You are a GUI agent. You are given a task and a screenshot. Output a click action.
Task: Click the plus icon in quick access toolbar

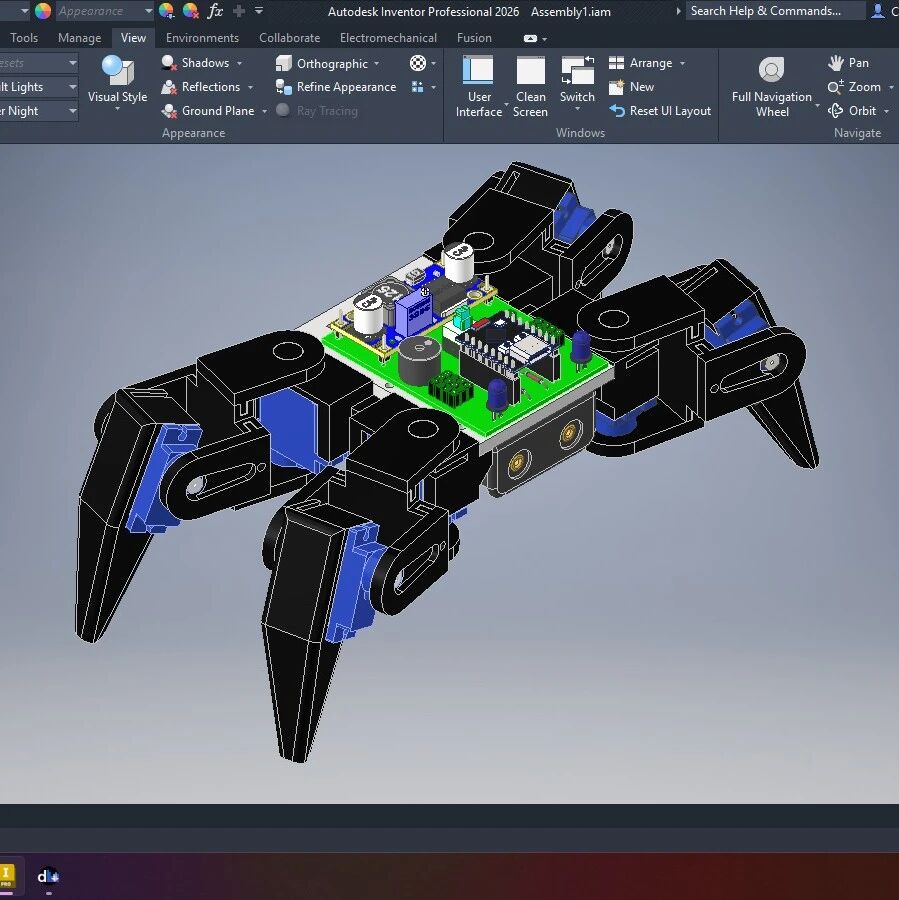239,11
